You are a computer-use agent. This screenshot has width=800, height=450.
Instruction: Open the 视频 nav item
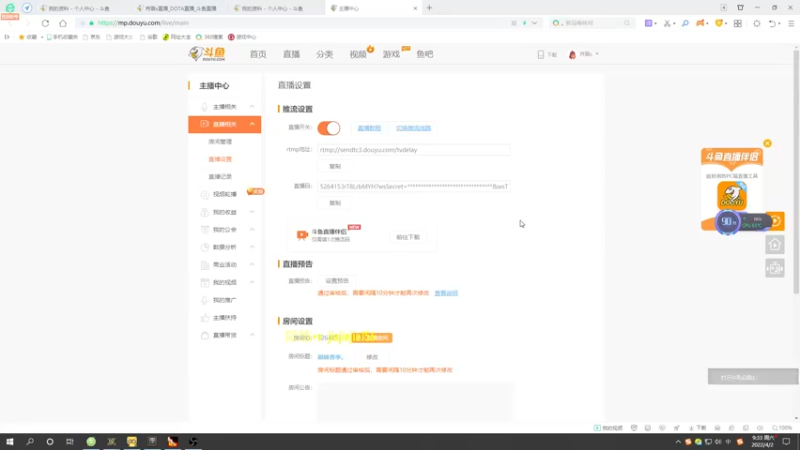(x=358, y=54)
